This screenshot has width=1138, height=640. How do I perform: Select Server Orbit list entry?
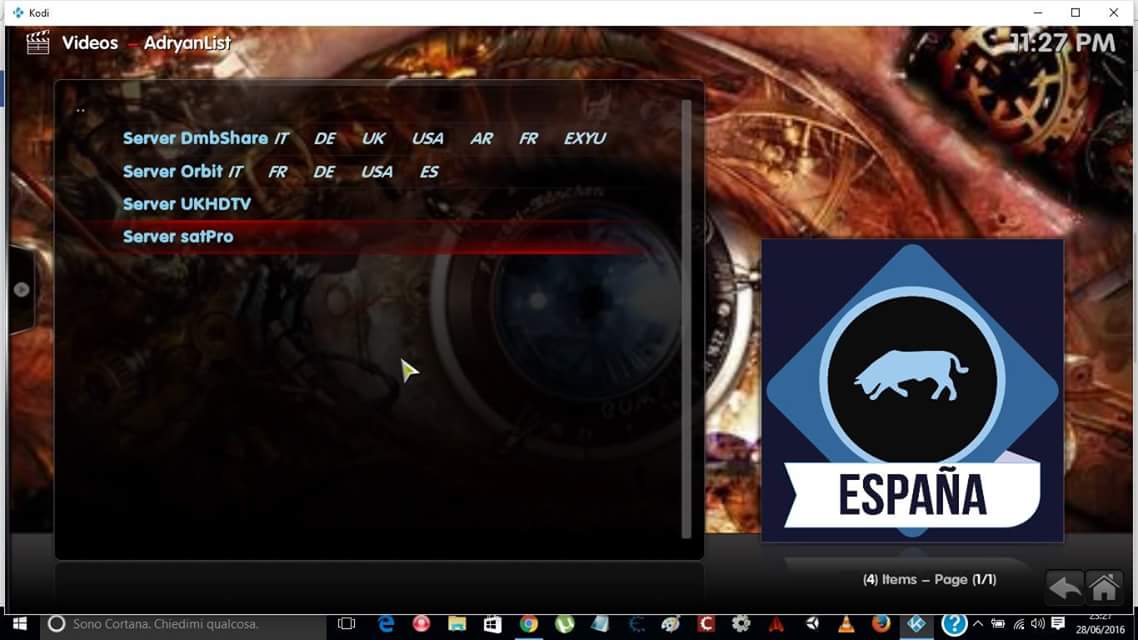click(x=172, y=172)
